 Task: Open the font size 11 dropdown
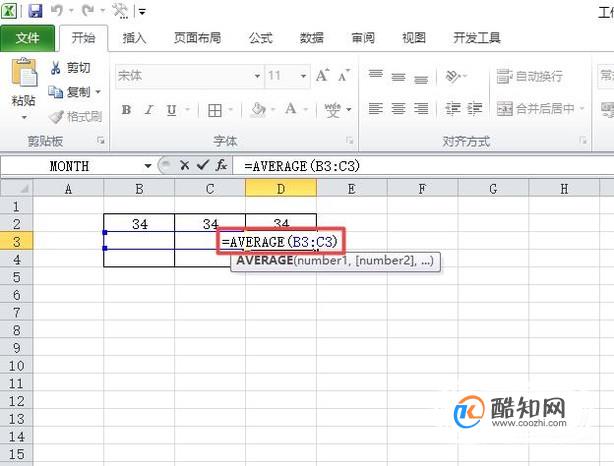click(303, 76)
